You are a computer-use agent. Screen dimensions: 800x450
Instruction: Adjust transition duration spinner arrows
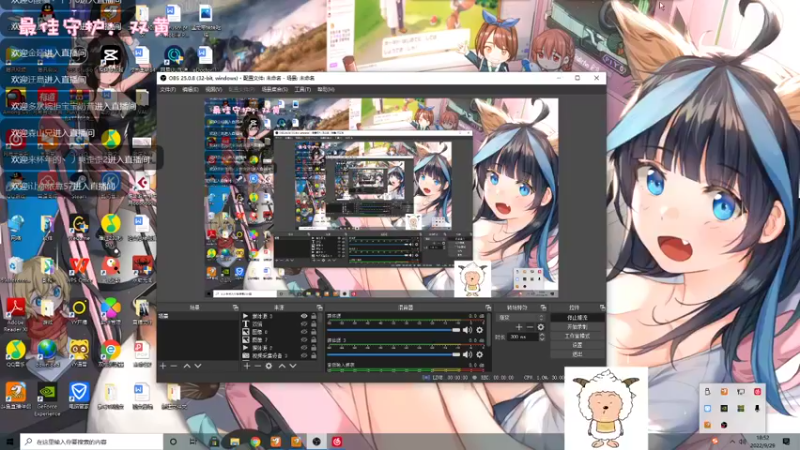pyautogui.click(x=542, y=337)
